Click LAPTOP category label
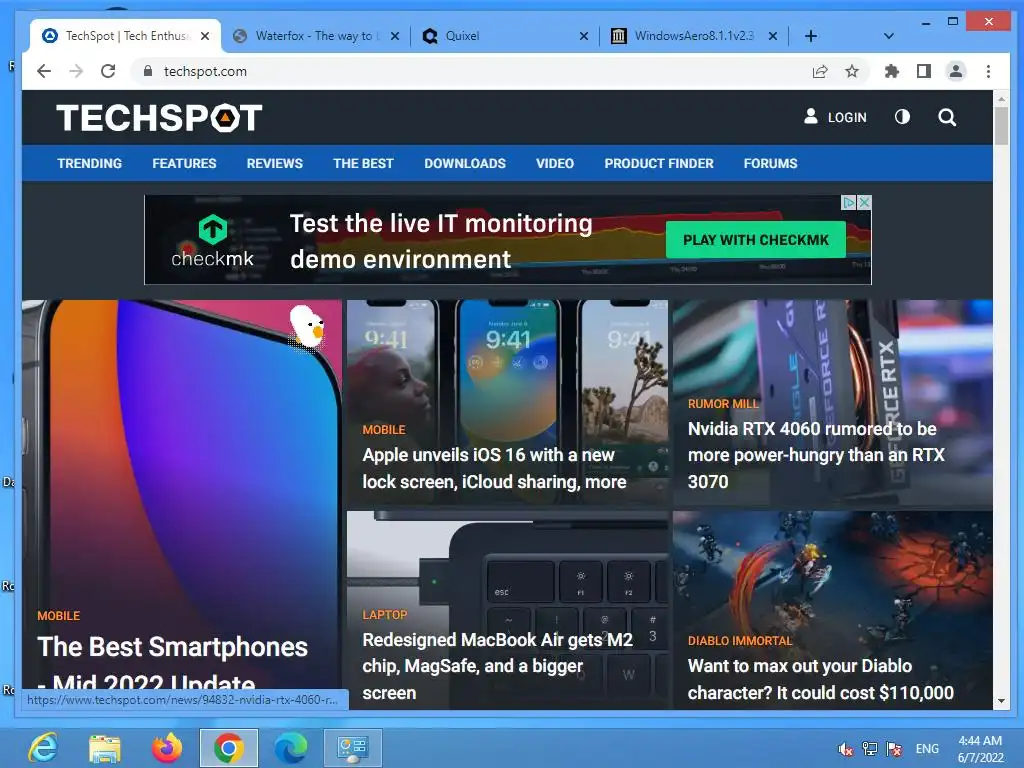 (385, 615)
